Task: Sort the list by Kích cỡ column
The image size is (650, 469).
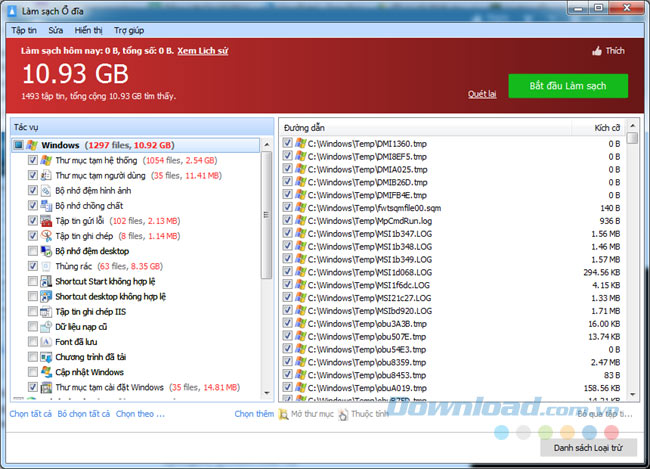Action: [x=606, y=128]
